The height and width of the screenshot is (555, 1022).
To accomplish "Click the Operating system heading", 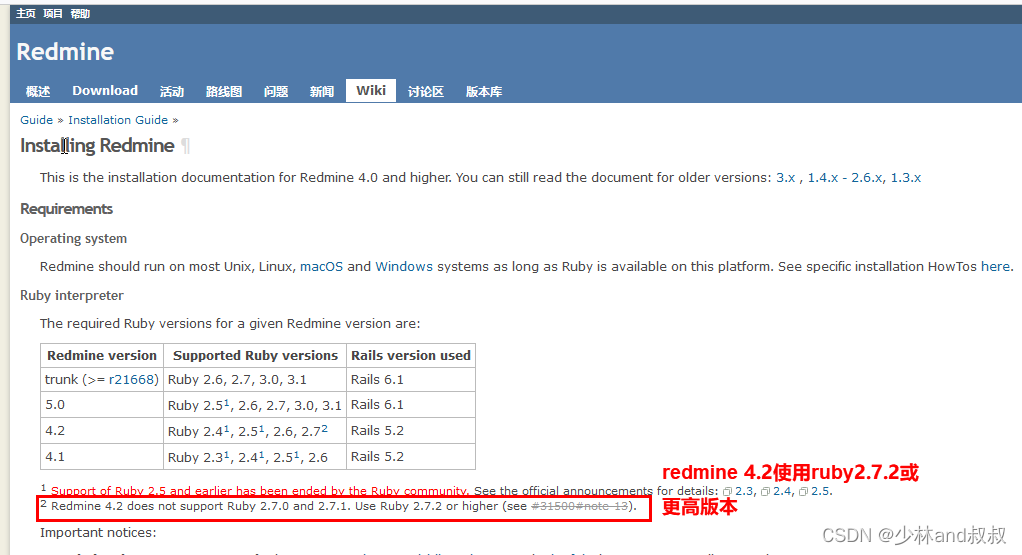I will (x=74, y=238).
